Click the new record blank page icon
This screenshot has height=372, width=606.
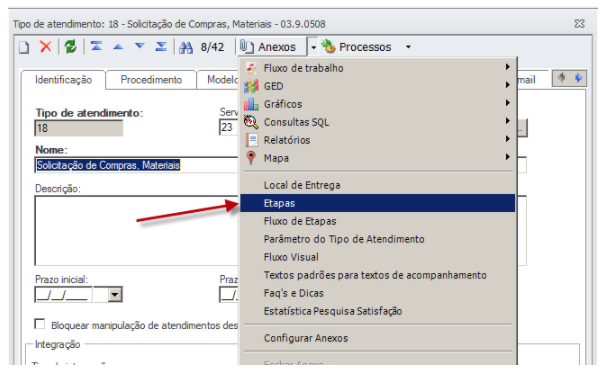coord(24,47)
